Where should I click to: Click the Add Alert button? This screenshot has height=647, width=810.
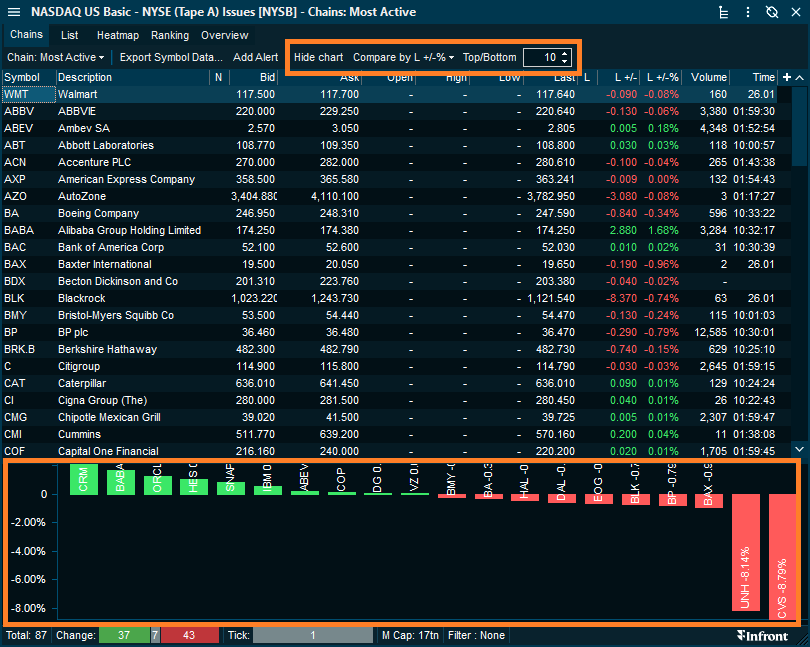point(255,57)
